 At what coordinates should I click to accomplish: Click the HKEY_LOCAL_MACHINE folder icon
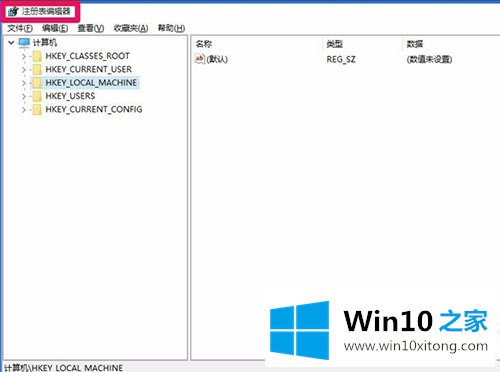pos(37,83)
